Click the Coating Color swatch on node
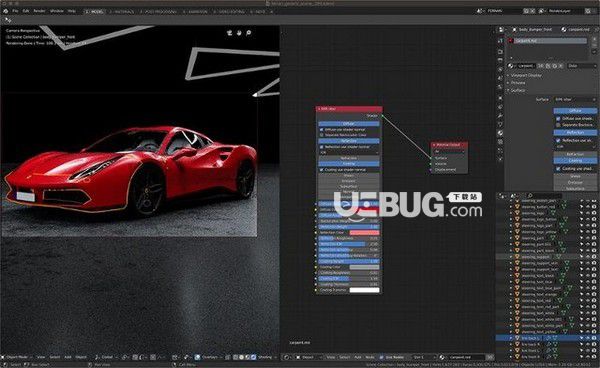 pos(364,267)
